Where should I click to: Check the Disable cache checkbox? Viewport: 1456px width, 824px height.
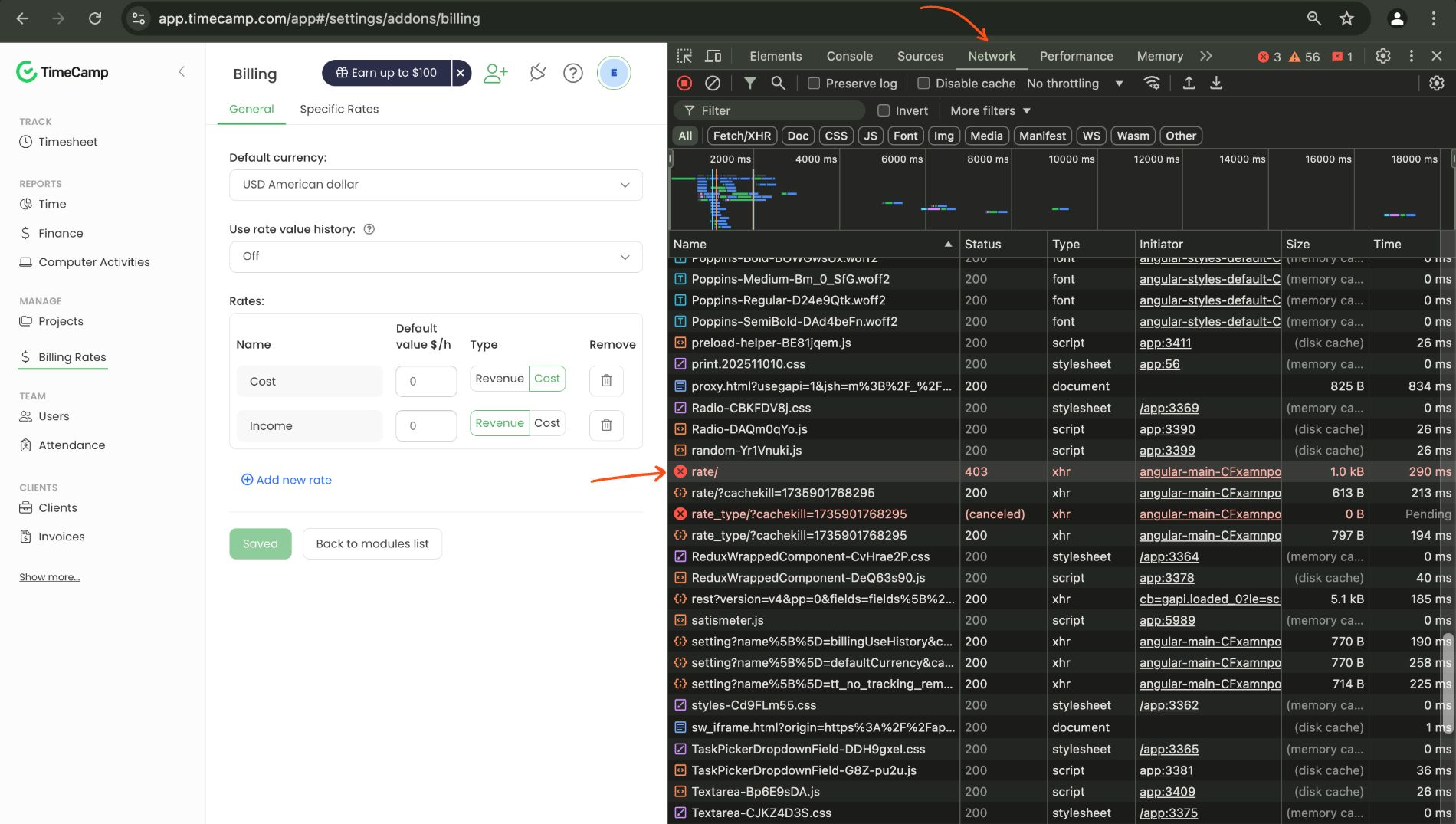tap(923, 84)
